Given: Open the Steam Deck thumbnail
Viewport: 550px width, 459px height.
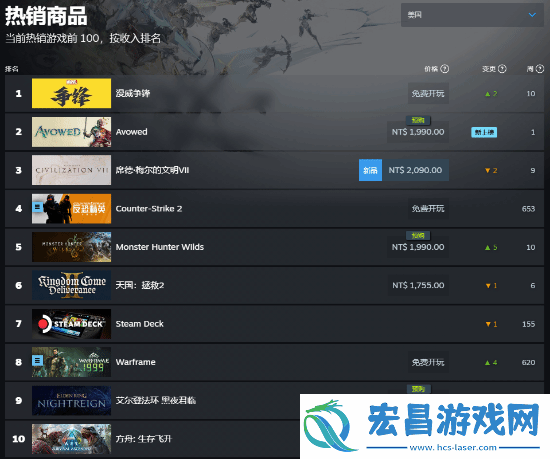Looking at the screenshot, I should (72, 324).
